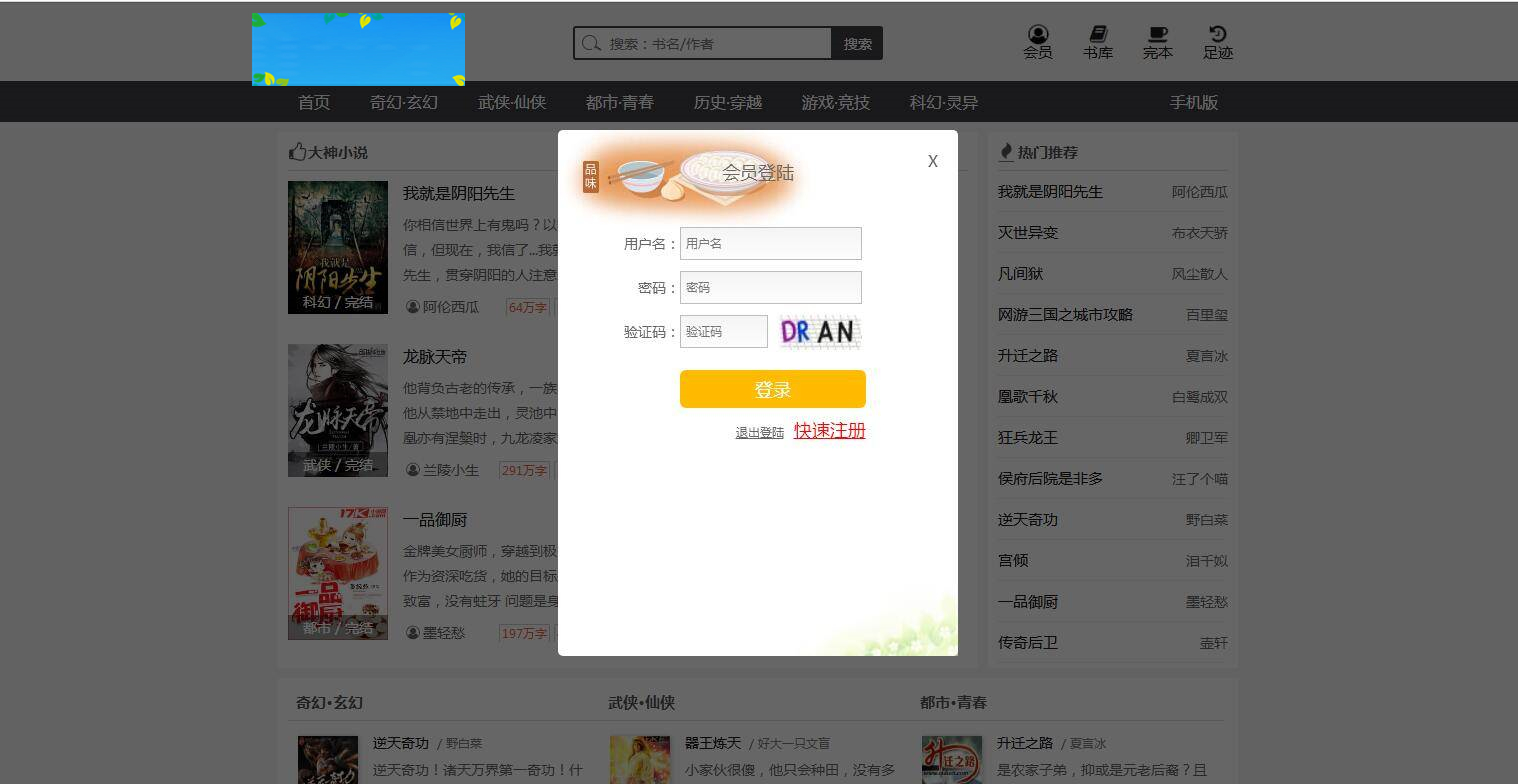Switch to the 武侠·仙侠 tab
The width and height of the screenshot is (1518, 784).
click(511, 101)
